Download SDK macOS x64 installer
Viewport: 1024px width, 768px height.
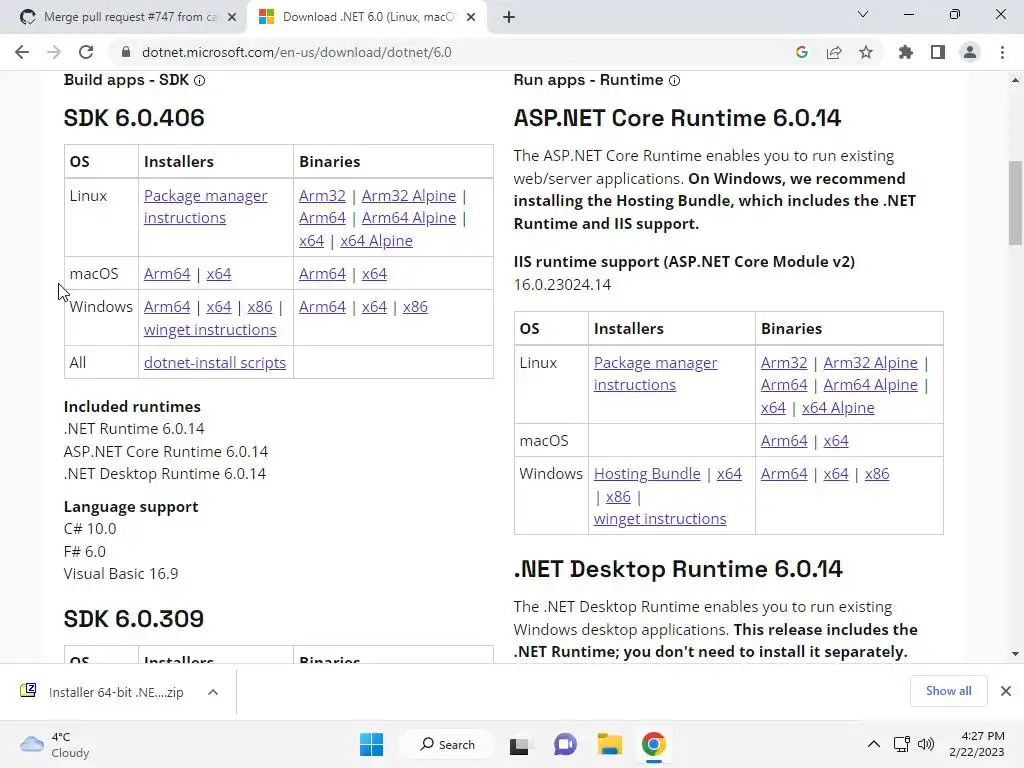(x=219, y=274)
